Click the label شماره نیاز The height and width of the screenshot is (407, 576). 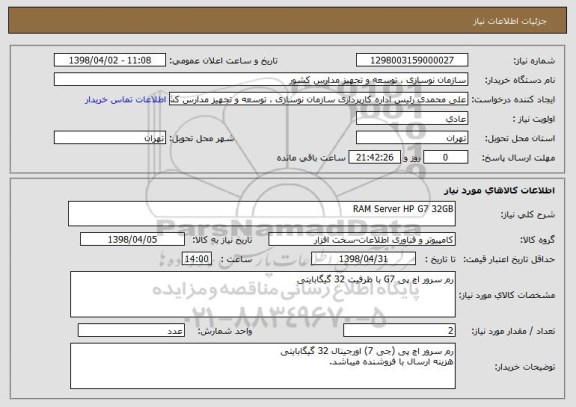(x=534, y=61)
